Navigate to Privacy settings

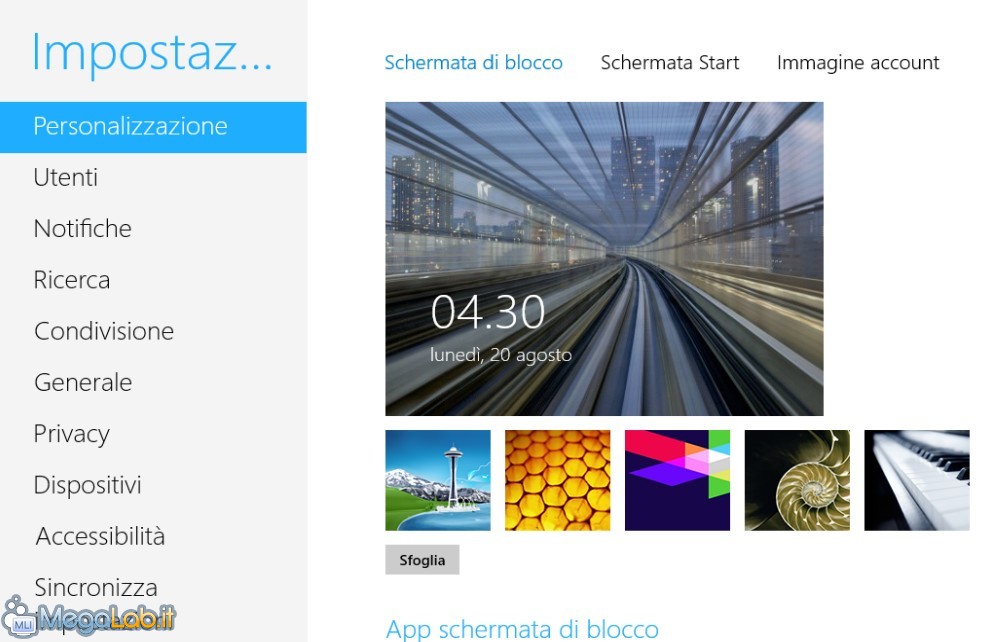click(72, 434)
